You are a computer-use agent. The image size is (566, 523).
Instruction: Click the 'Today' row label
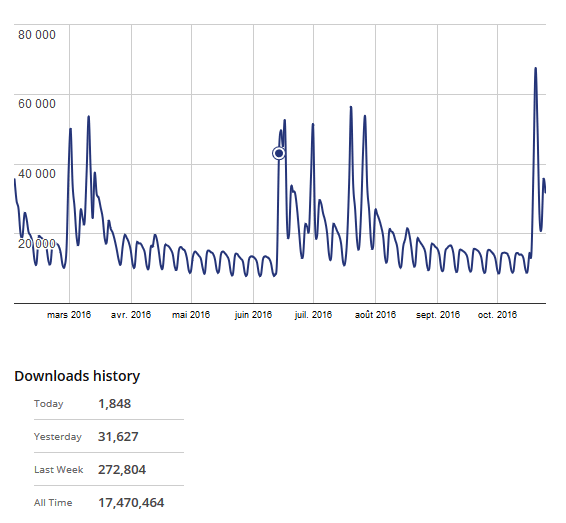[x=49, y=404]
